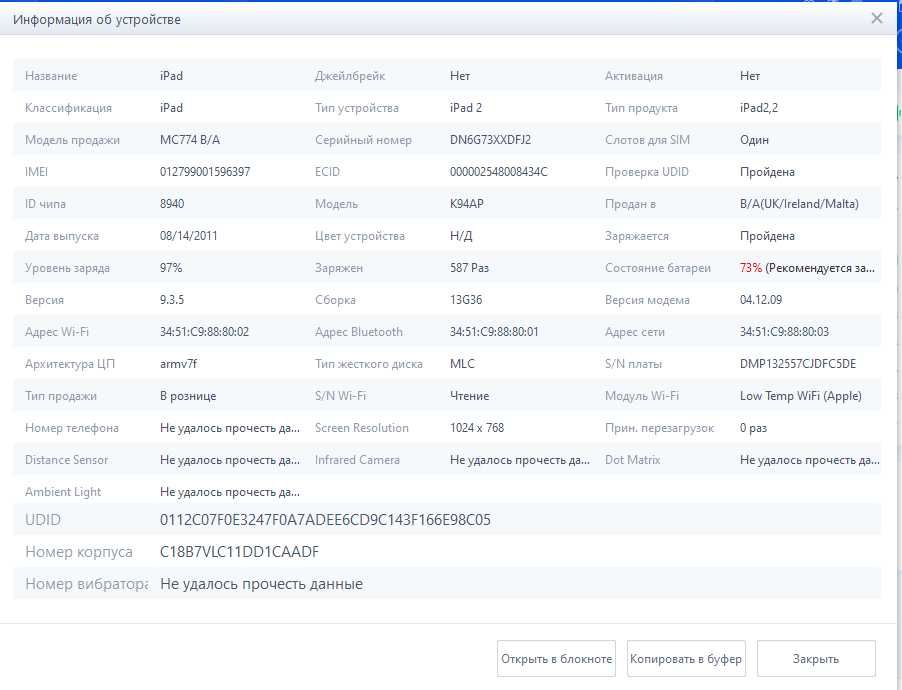This screenshot has width=902, height=690.
Task: Click CPU architecture armv7f value
Action: click(x=178, y=364)
